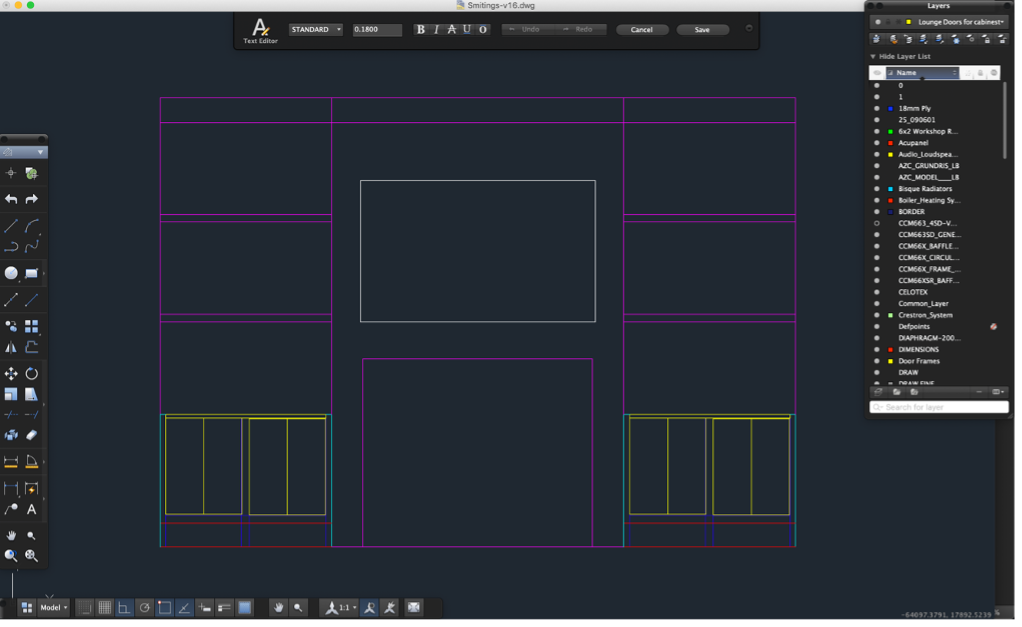The width and height of the screenshot is (1022, 627).
Task: Click the cyan swatch of Bisque Radiators layer
Action: tap(890, 189)
